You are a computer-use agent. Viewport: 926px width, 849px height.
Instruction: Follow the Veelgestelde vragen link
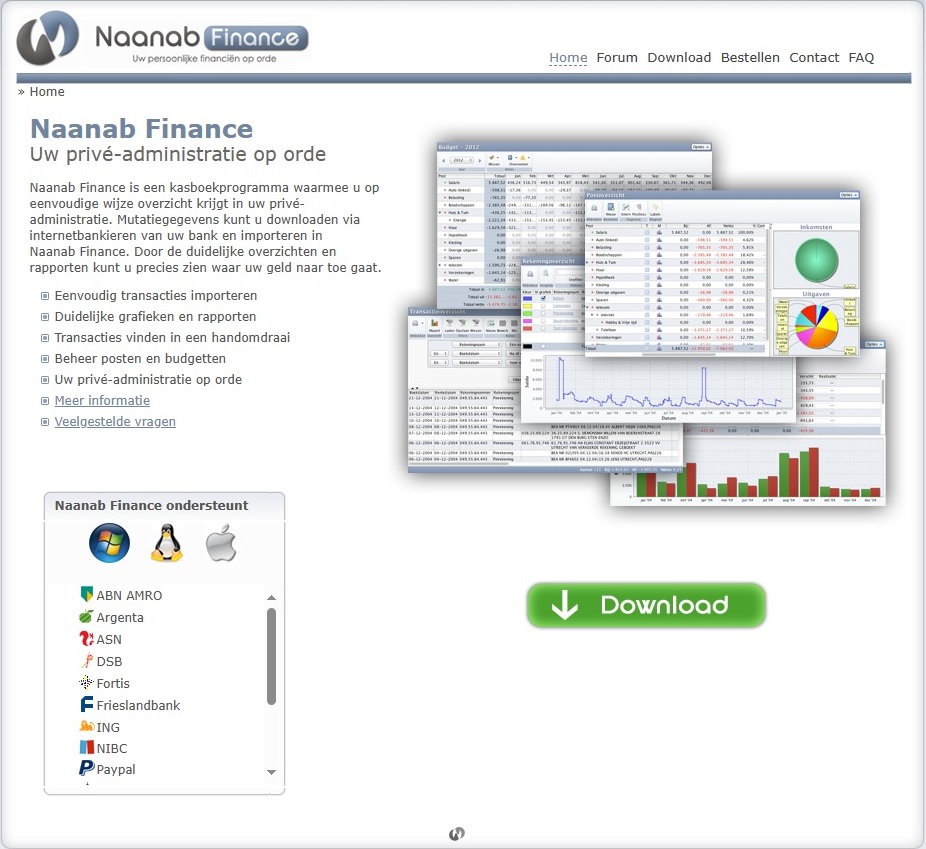tap(115, 421)
